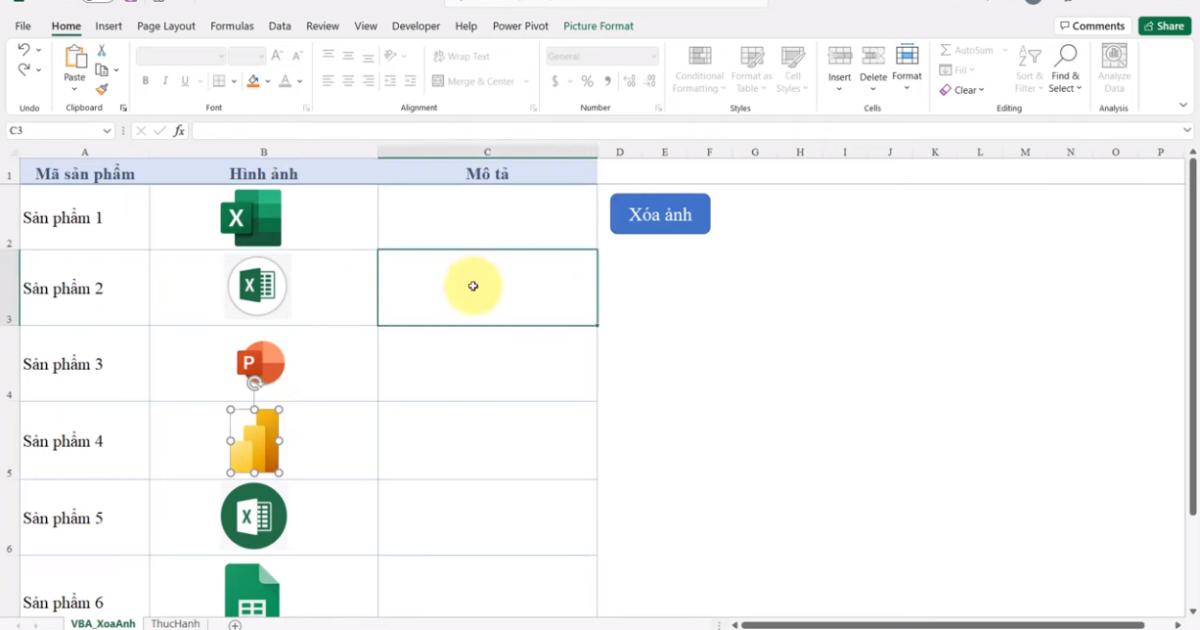Image resolution: width=1200 pixels, height=630 pixels.
Task: Toggle Italic formatting
Action: tap(165, 81)
